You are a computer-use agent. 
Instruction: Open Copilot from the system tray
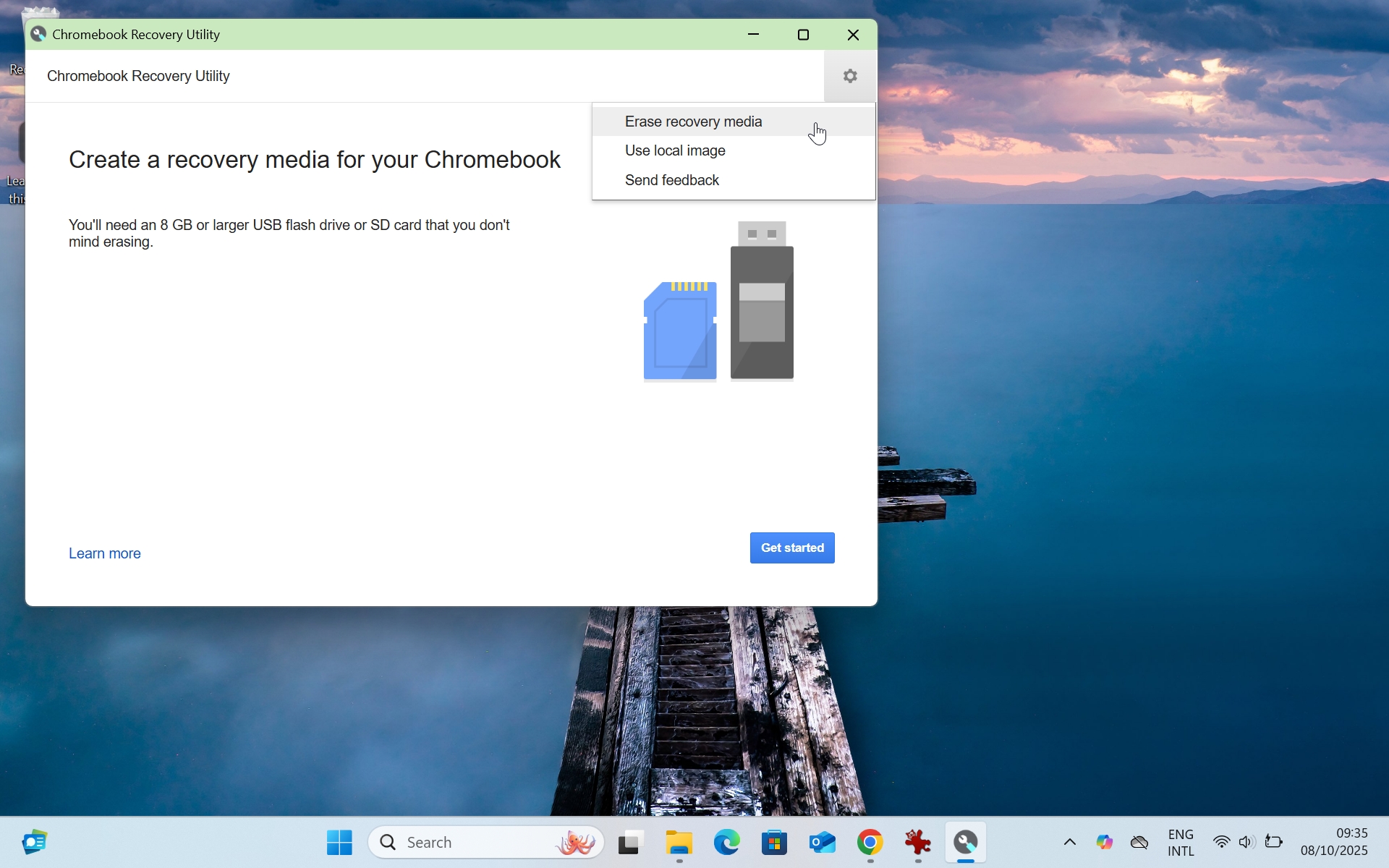coord(1105,842)
